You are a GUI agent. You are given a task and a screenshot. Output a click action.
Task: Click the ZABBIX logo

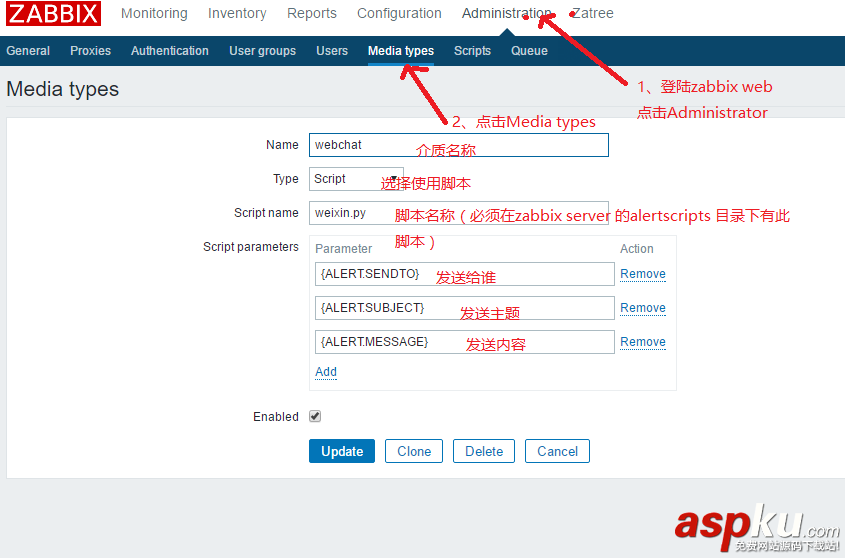point(53,13)
